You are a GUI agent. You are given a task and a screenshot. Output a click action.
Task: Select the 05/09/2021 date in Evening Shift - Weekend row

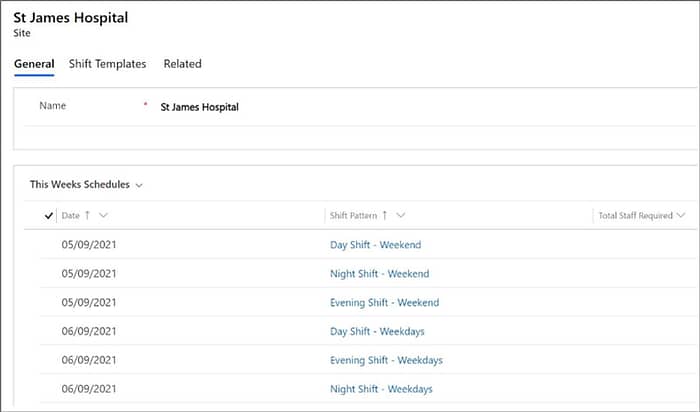89,303
